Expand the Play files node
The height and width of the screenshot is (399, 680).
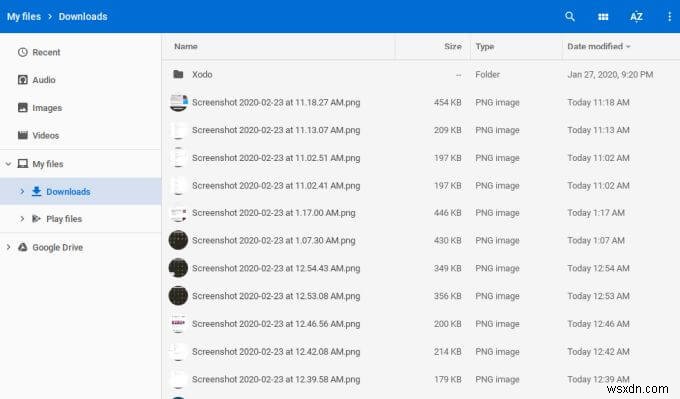coord(22,219)
